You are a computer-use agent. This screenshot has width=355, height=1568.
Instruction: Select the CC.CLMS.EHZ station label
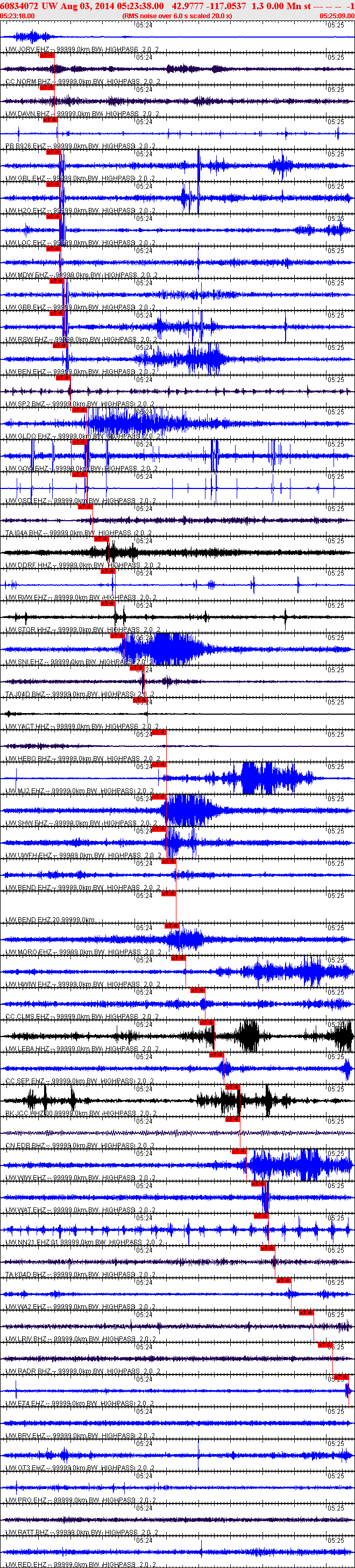27,1017
